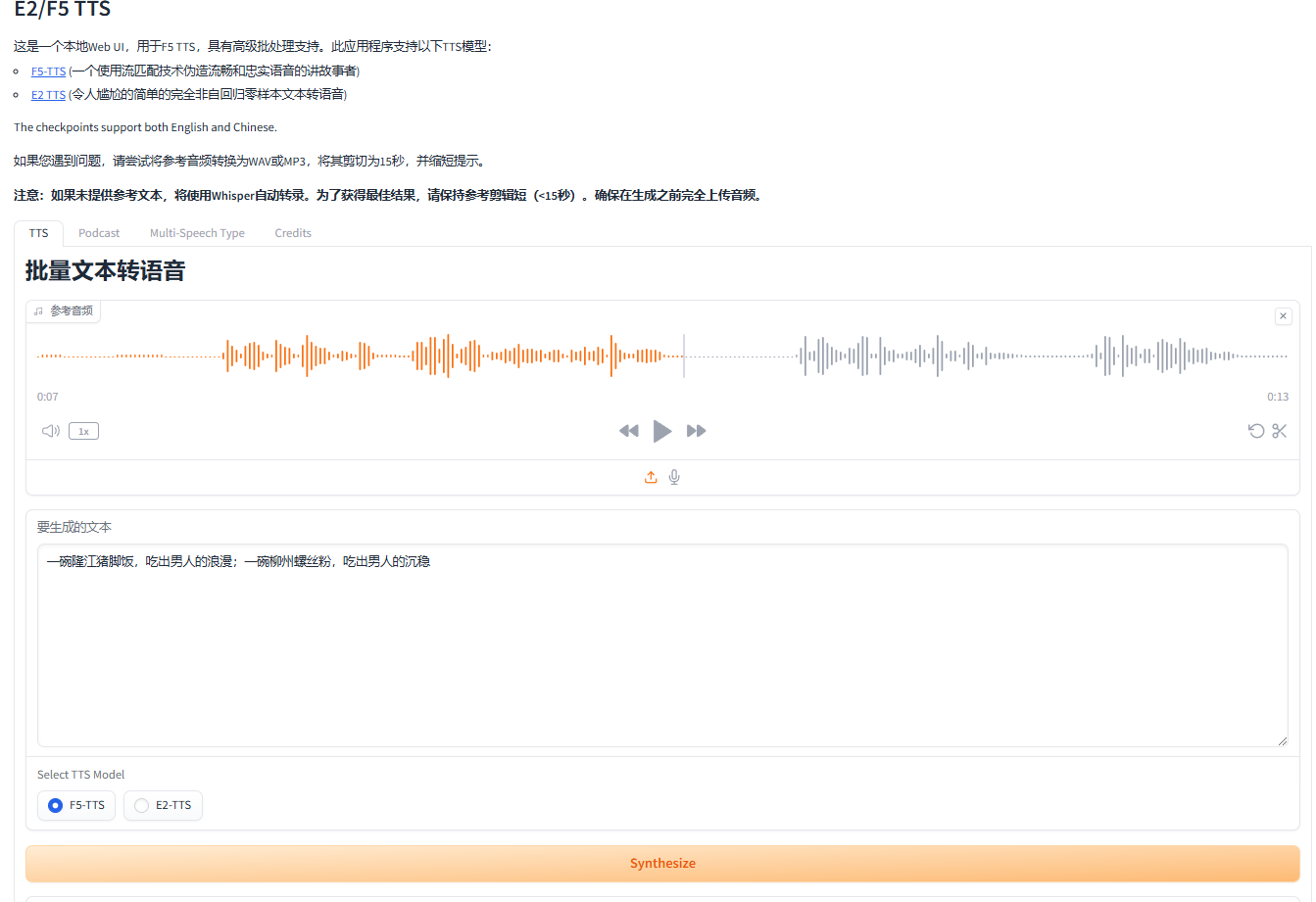
Task: Select the F5-TTS model radio button
Action: click(x=55, y=805)
